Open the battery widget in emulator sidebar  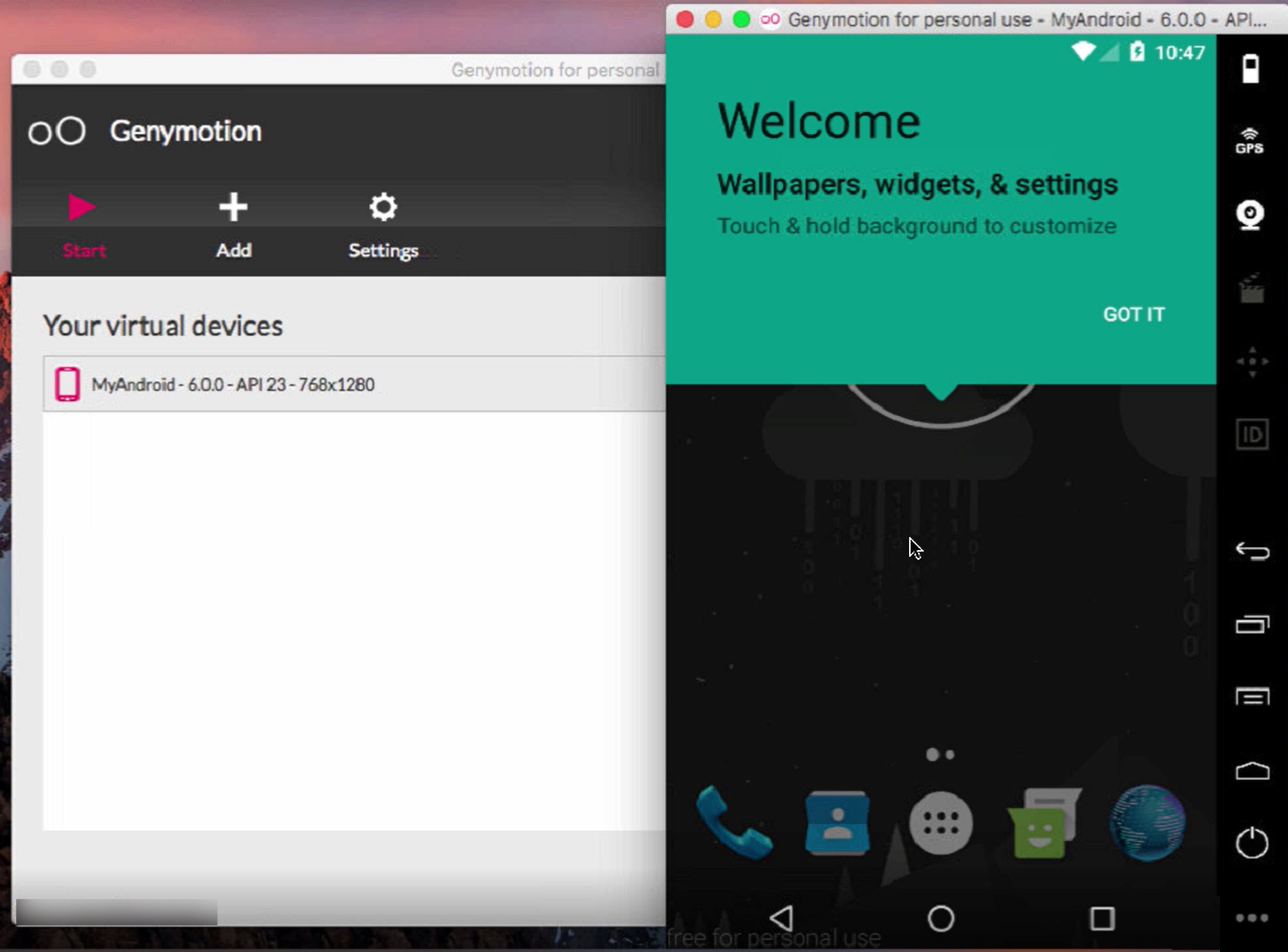click(x=1250, y=69)
